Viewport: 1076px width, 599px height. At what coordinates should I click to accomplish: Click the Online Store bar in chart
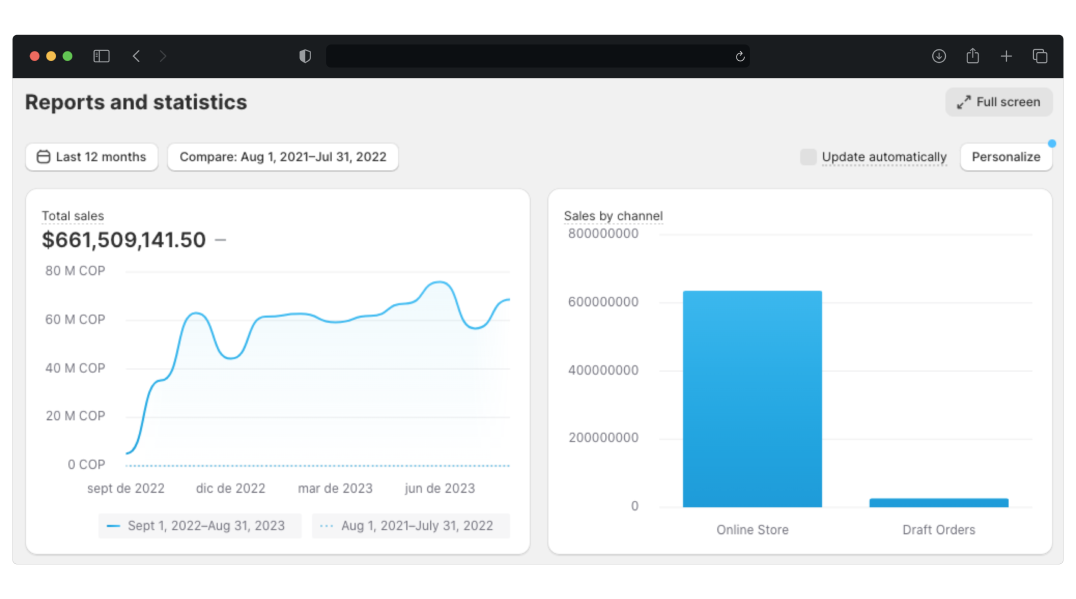[x=752, y=398]
